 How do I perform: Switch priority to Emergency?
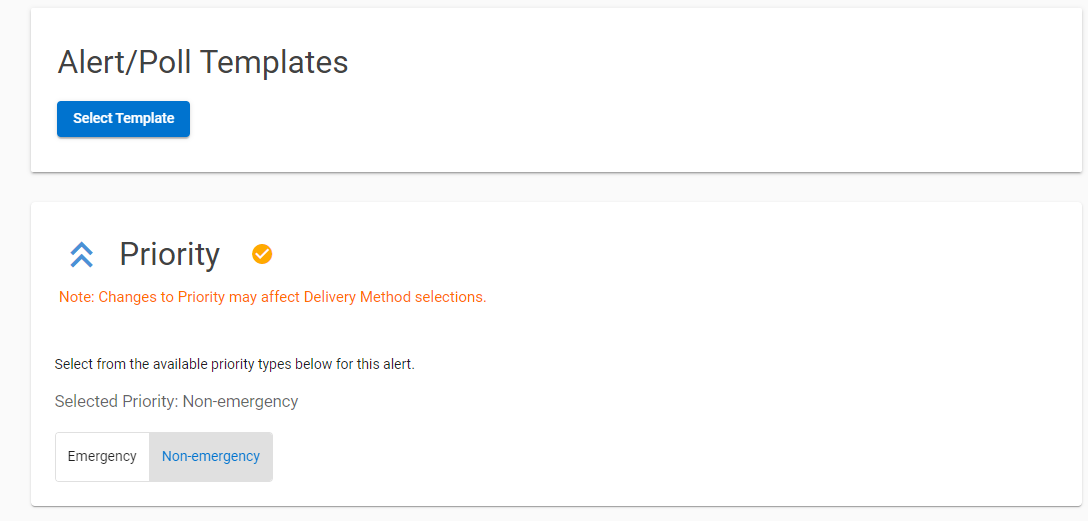click(x=102, y=456)
